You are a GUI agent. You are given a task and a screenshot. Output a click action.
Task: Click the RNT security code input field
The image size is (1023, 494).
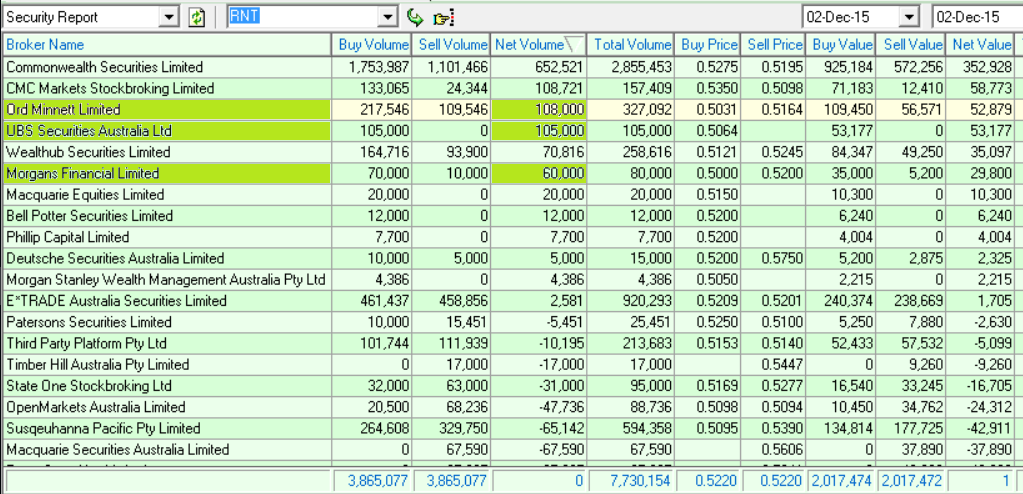[x=303, y=17]
